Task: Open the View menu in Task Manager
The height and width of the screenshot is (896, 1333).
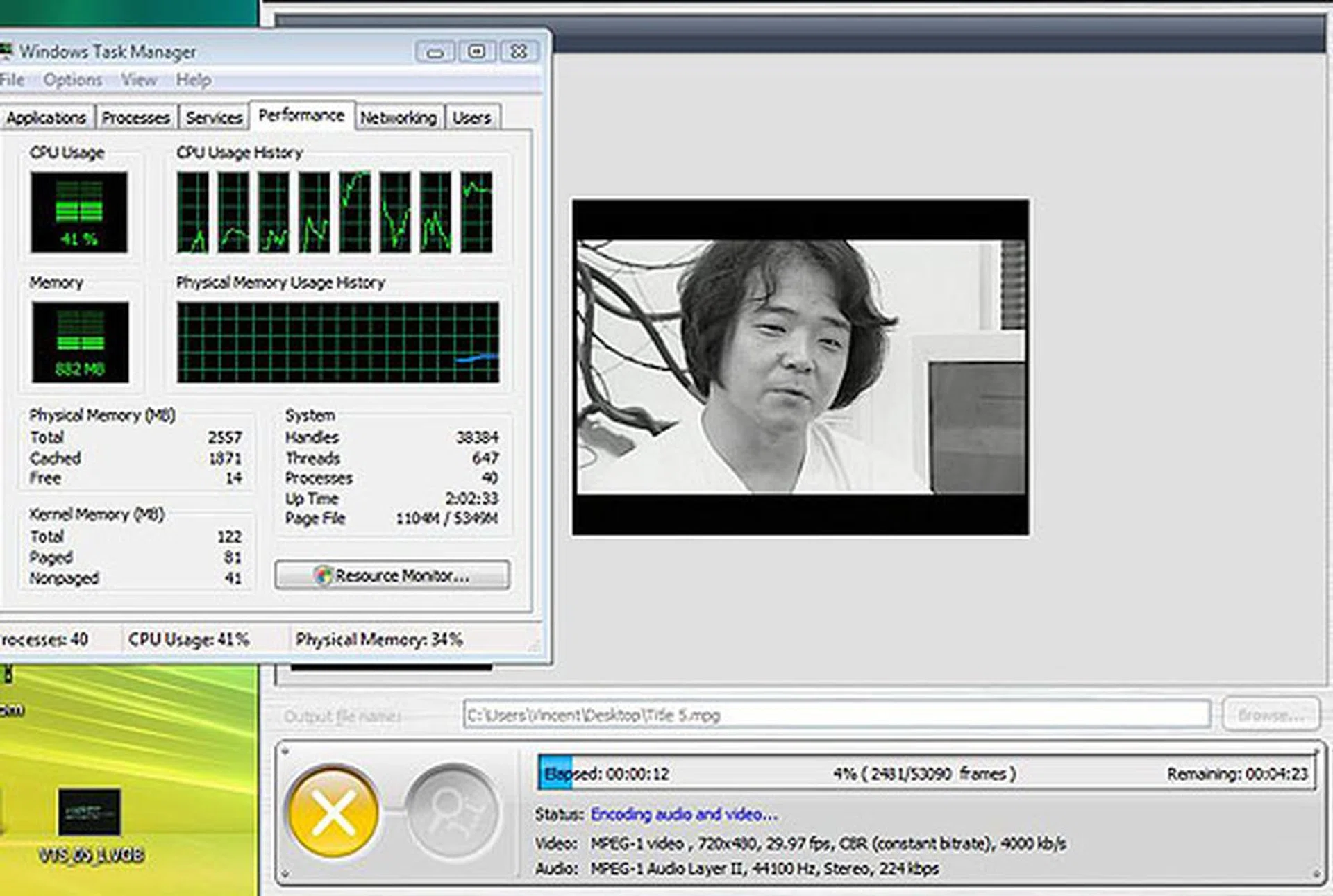Action: pyautogui.click(x=139, y=80)
